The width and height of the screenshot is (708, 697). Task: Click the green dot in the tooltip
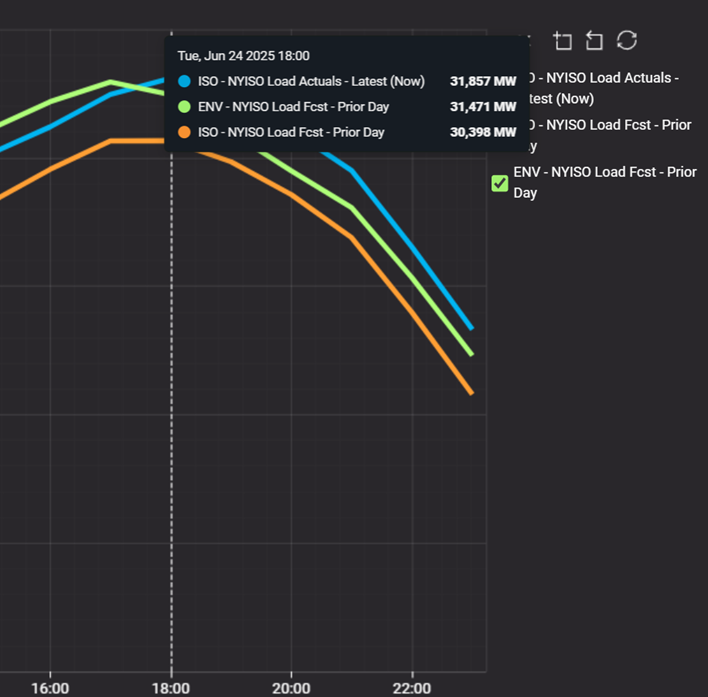tap(183, 106)
